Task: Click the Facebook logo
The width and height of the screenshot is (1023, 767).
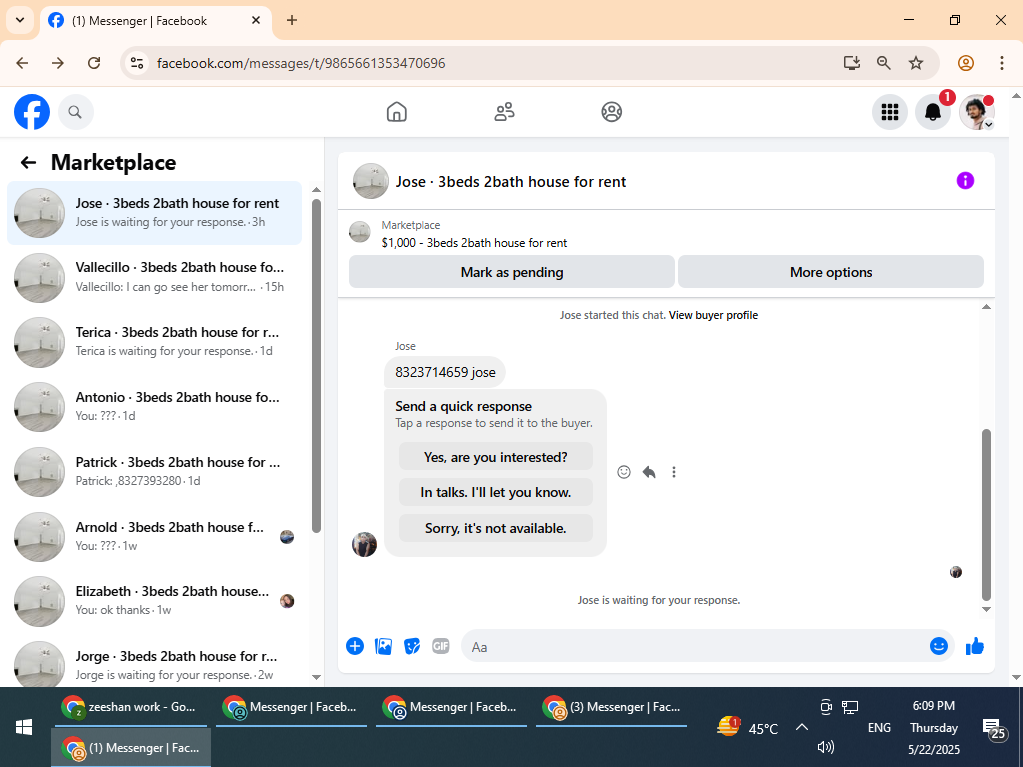Action: click(32, 112)
